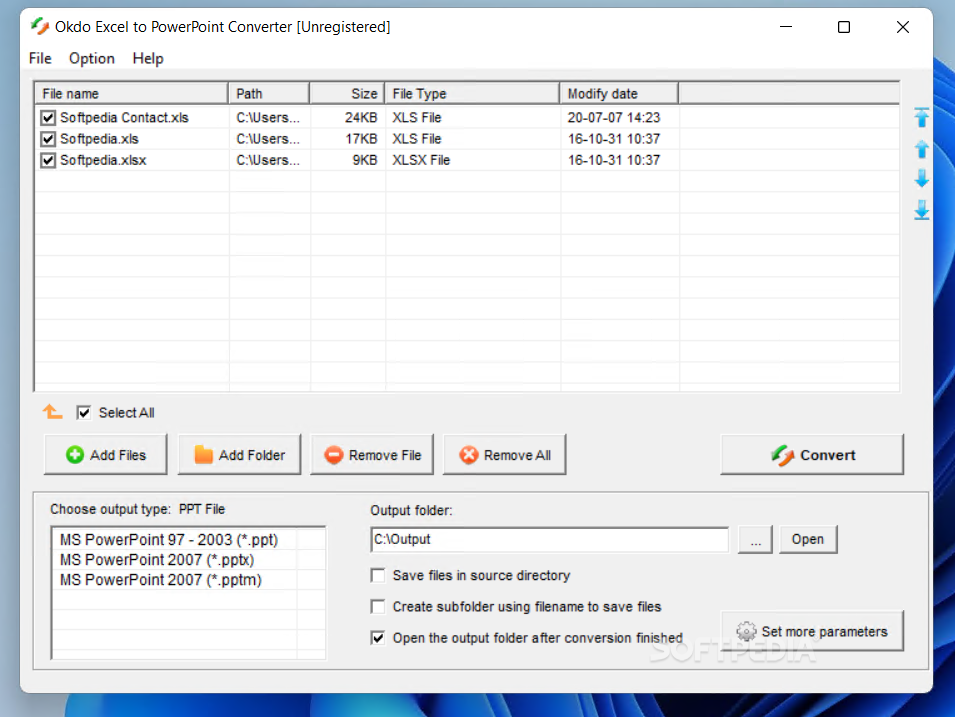
Task: Enable Save files in source directory
Action: 378,575
